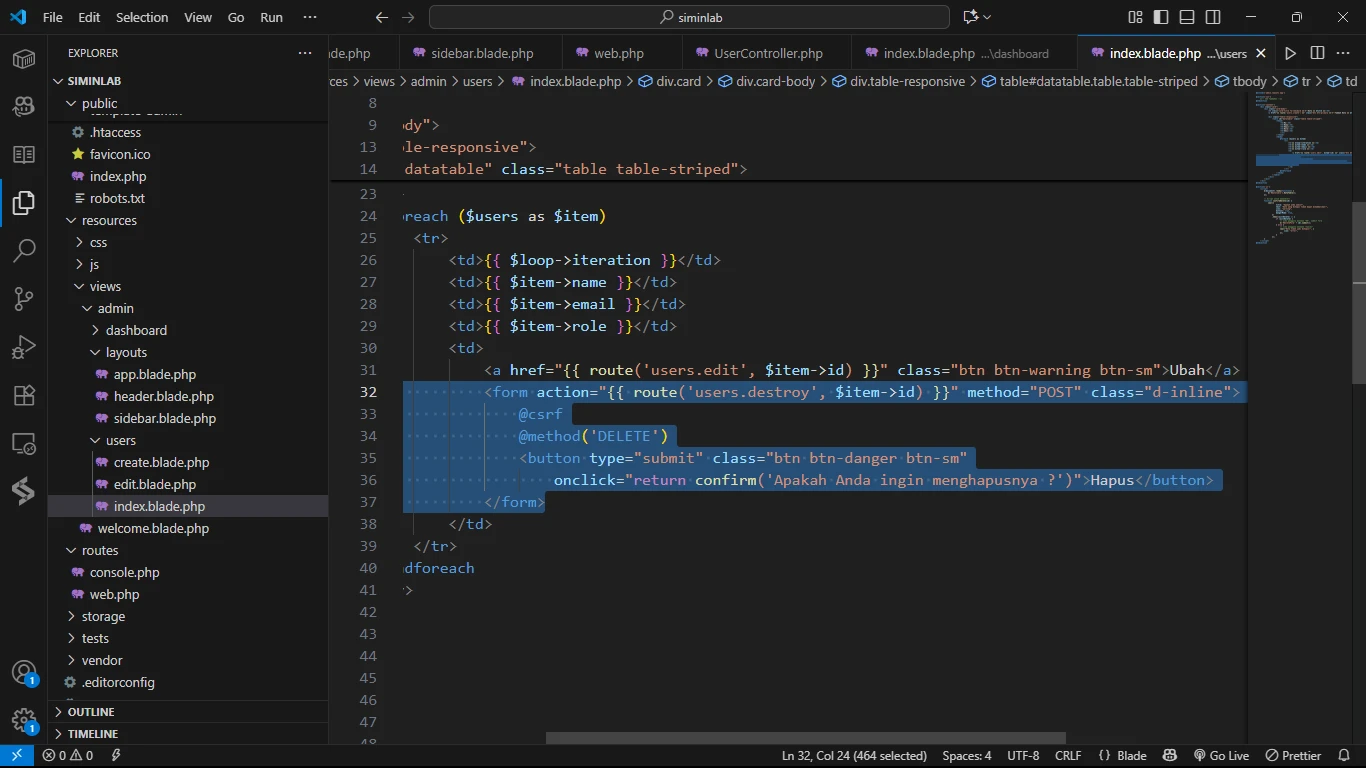This screenshot has height=768, width=1366.
Task: Open the Manage gear icon
Action: [x=24, y=719]
